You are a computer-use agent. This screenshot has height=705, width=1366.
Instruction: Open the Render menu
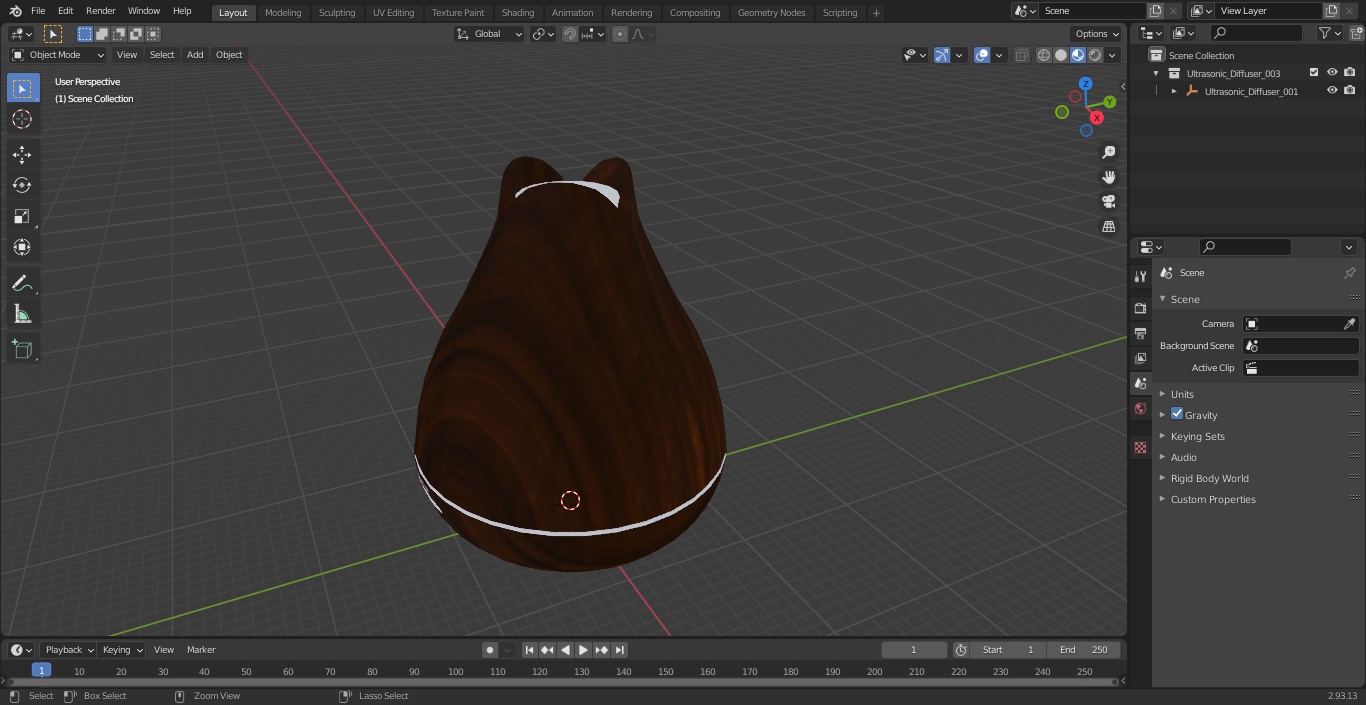100,11
